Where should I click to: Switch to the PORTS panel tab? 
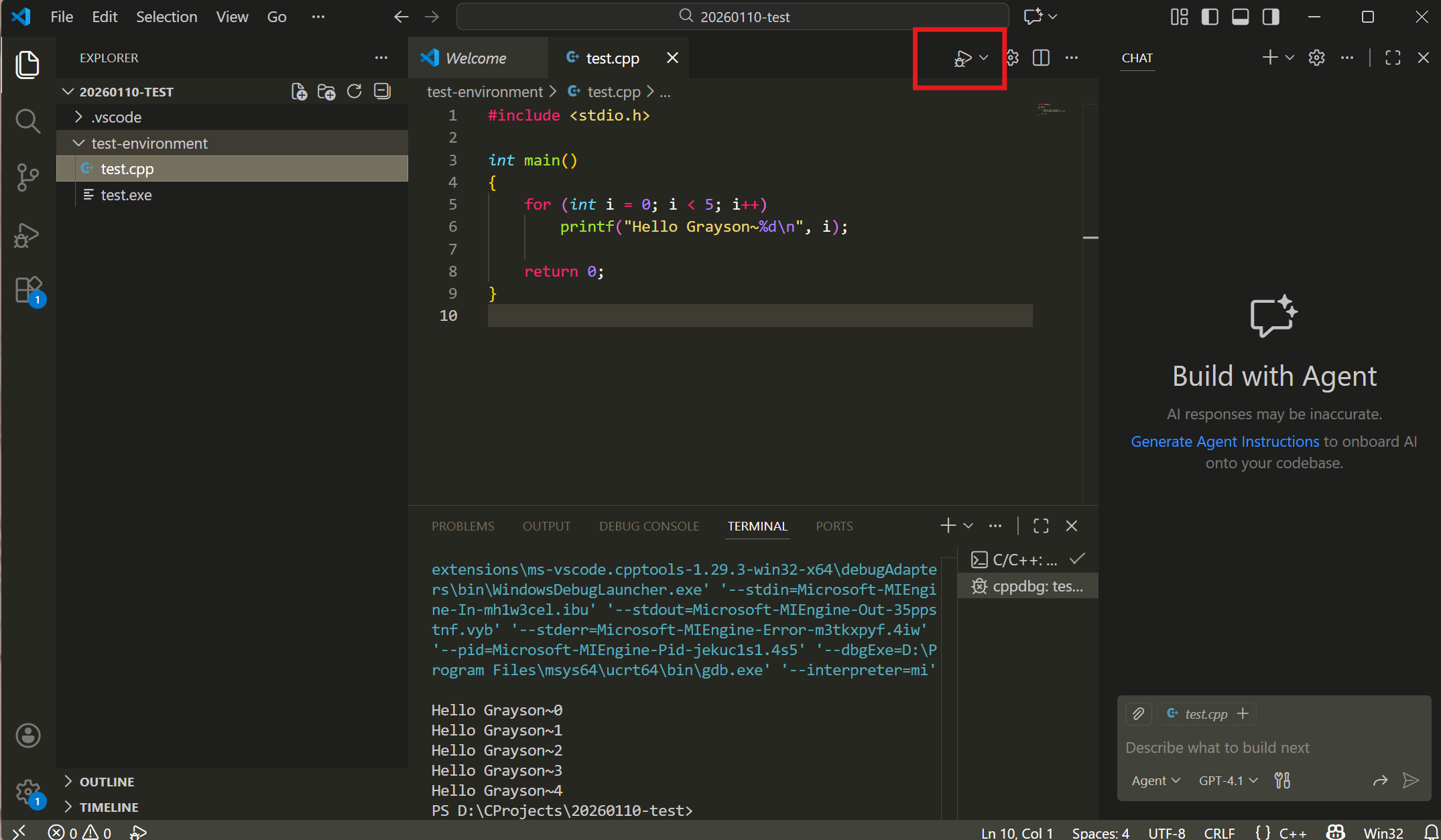(834, 527)
